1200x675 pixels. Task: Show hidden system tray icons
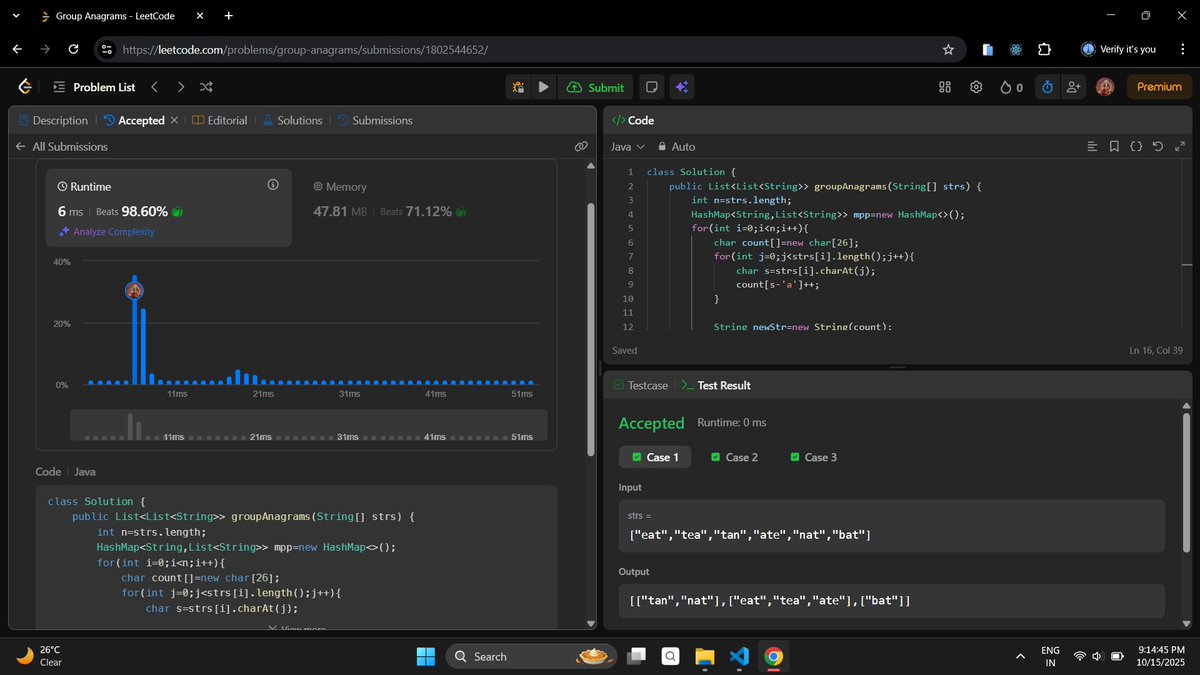1020,656
